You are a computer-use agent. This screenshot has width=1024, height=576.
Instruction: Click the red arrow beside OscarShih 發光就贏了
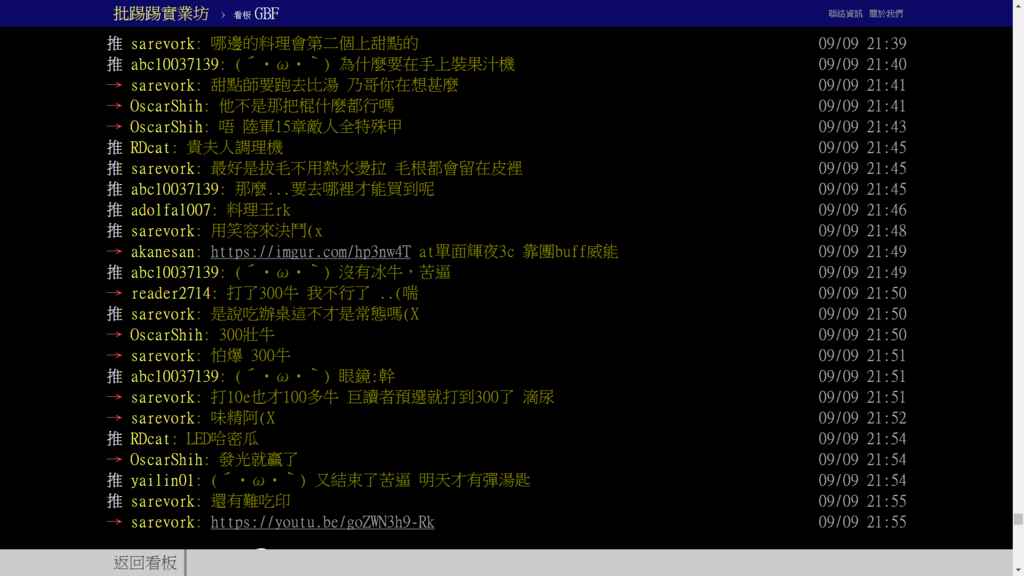tap(114, 460)
